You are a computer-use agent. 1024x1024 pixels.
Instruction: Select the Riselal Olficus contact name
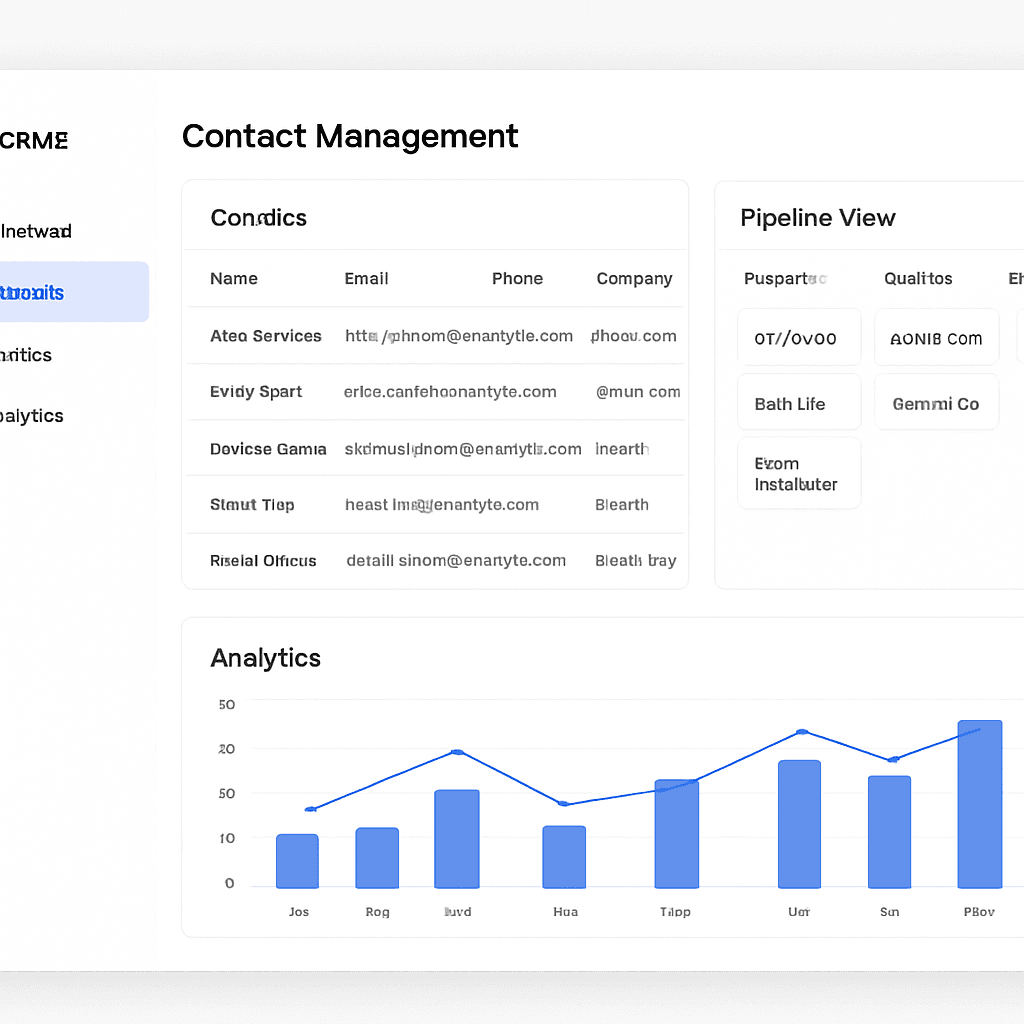(x=263, y=561)
